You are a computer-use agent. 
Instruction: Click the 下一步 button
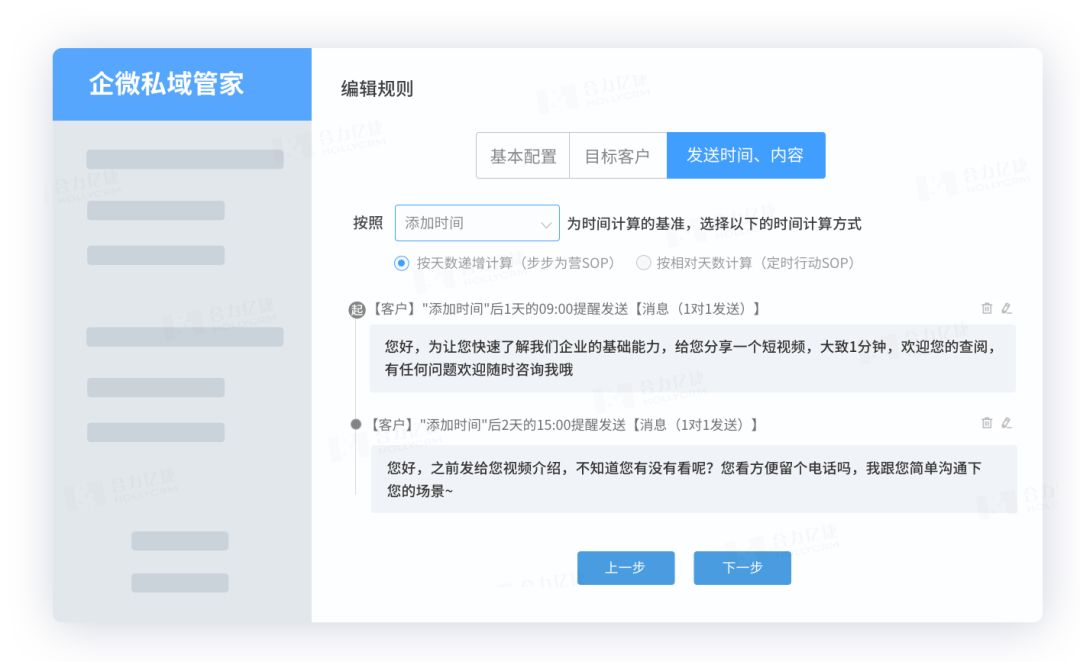click(742, 568)
